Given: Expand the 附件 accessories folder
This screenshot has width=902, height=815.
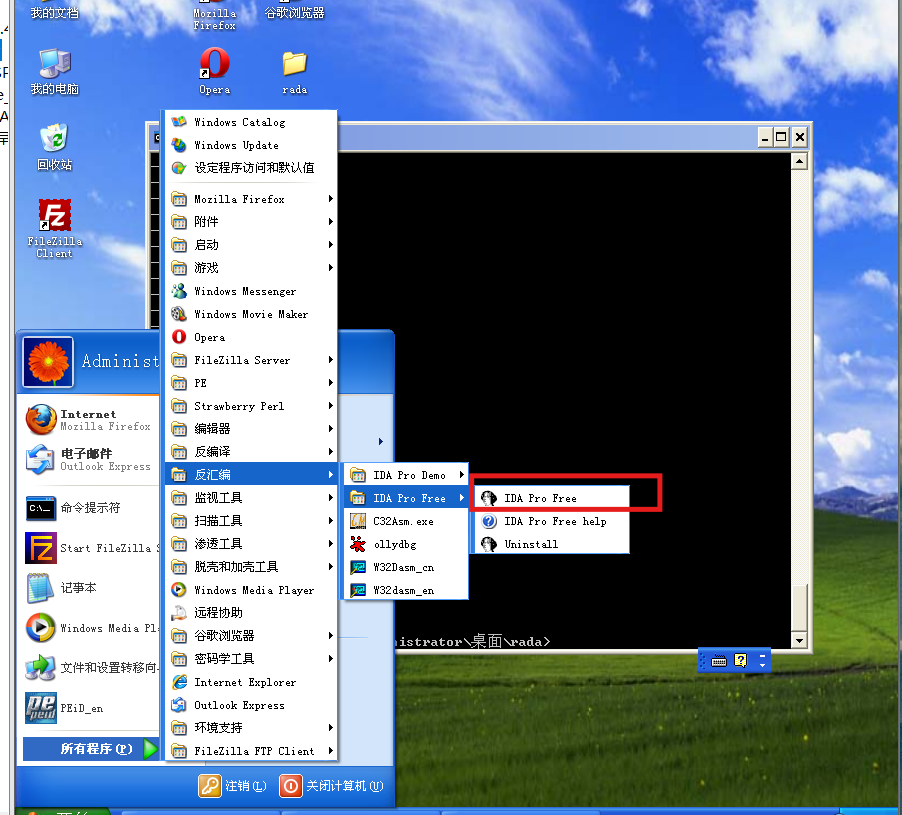Looking at the screenshot, I should click(251, 222).
